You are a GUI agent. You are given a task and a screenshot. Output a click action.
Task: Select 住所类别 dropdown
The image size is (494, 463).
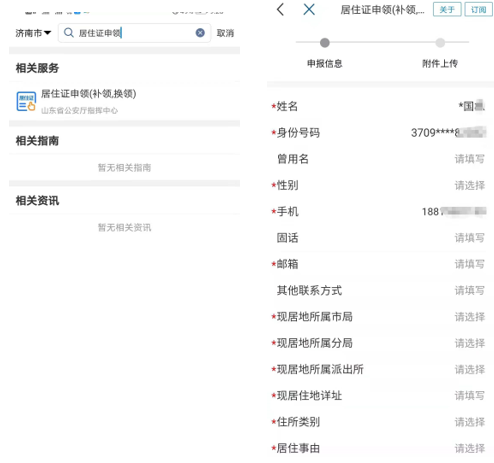379,422
